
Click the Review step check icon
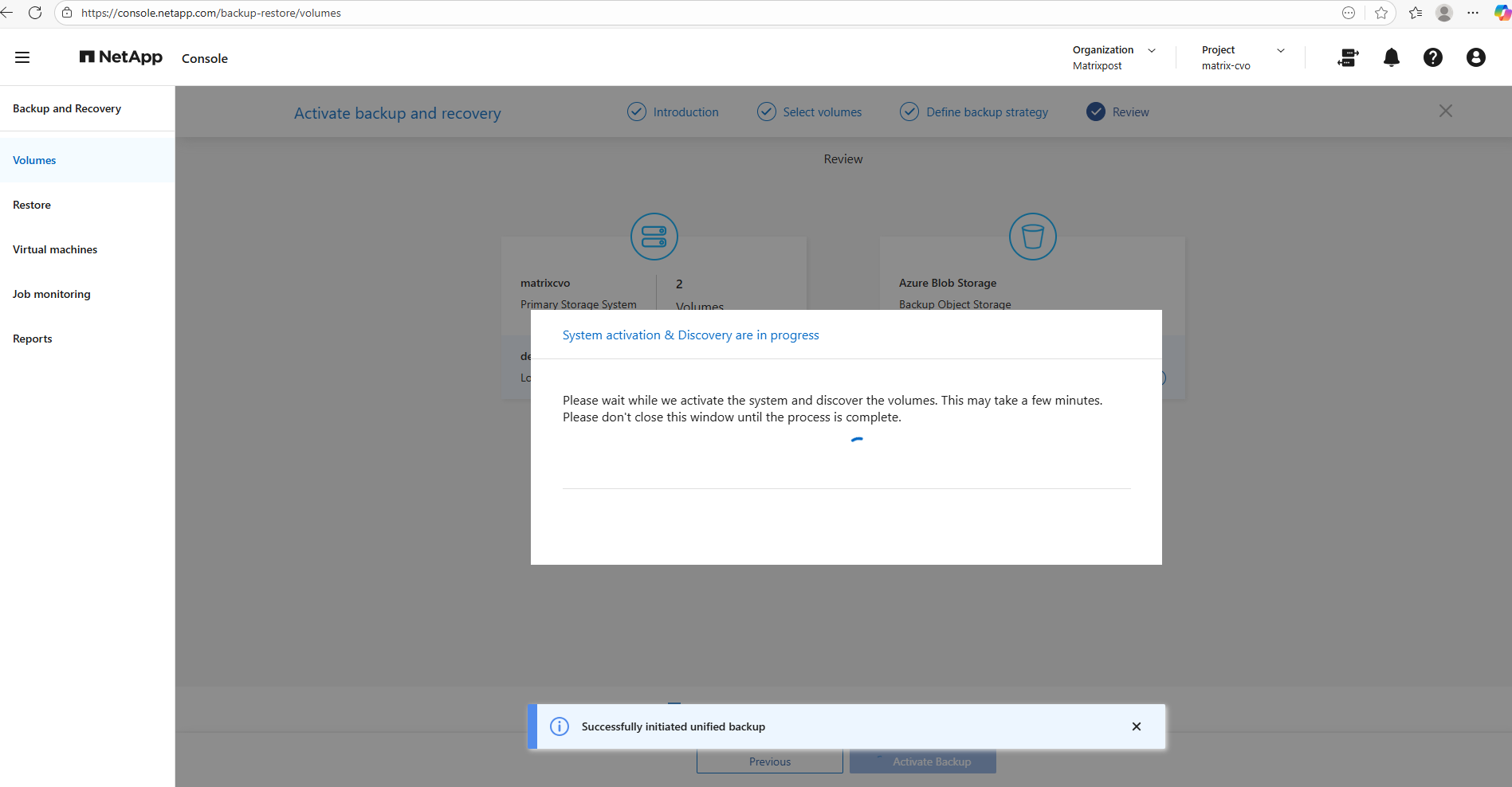[1096, 112]
